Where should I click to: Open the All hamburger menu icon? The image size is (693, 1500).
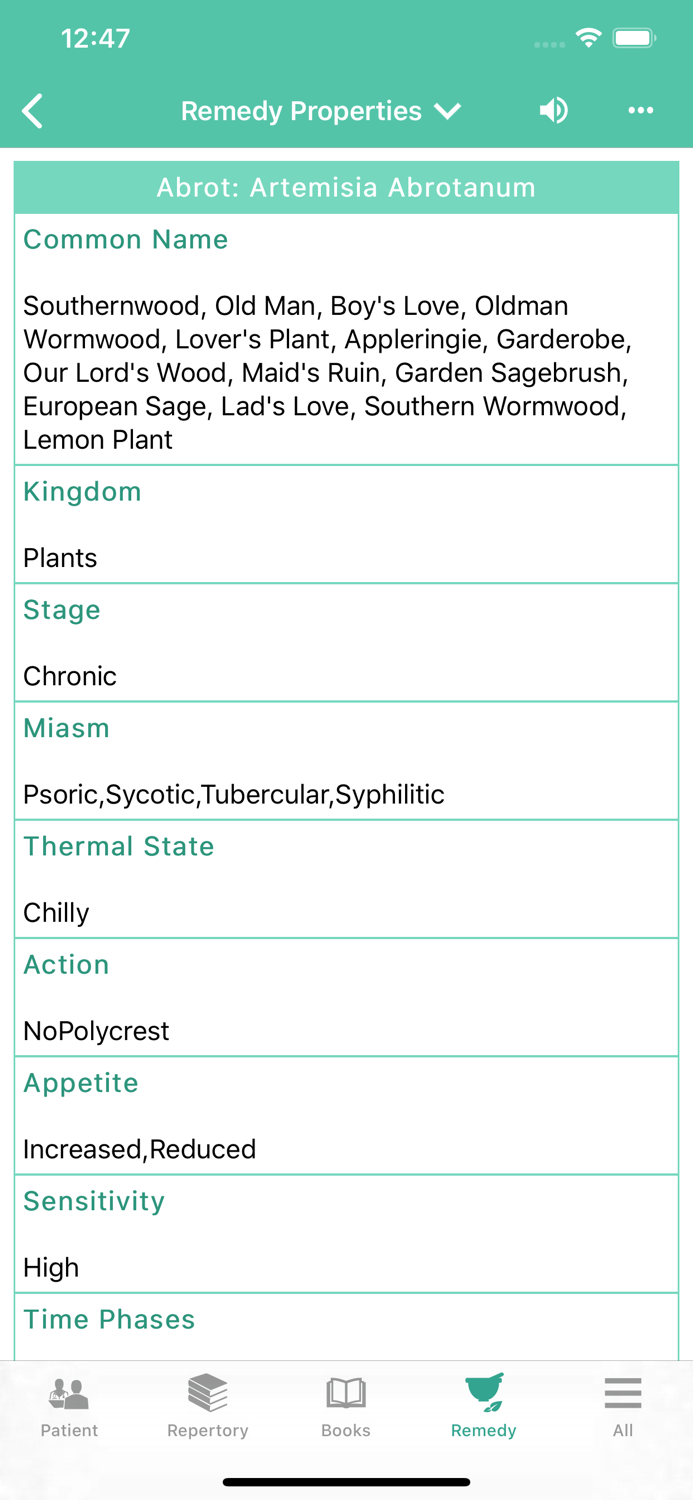pyautogui.click(x=622, y=1392)
